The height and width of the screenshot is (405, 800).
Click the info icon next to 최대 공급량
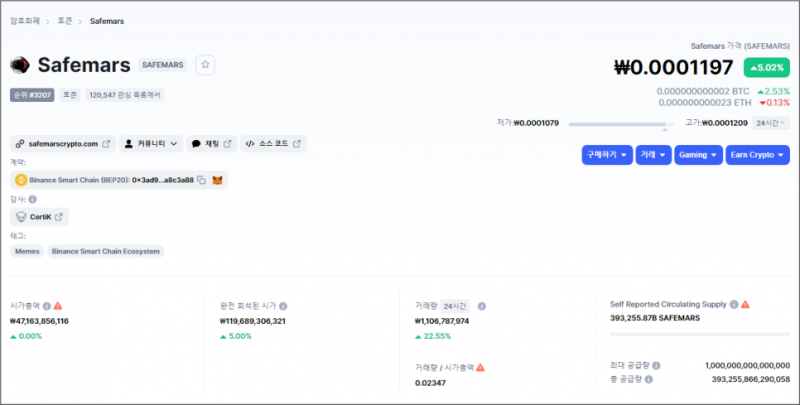[656, 366]
